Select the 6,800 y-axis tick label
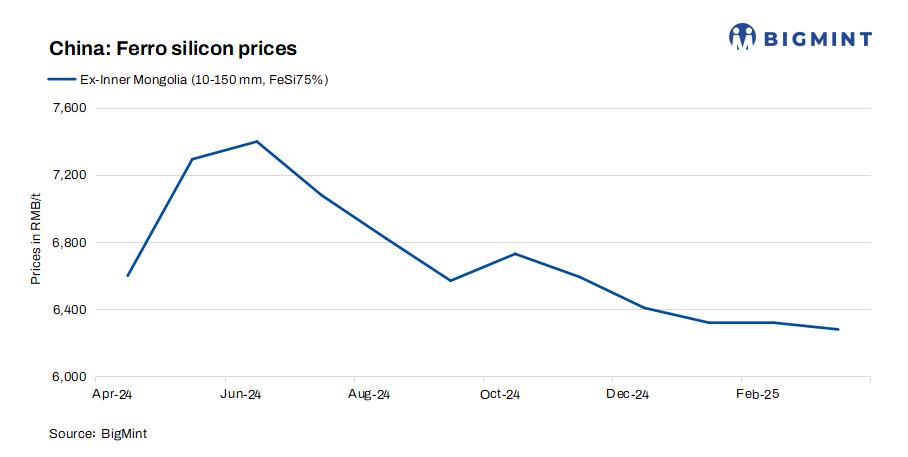The height and width of the screenshot is (457, 908). (69, 243)
